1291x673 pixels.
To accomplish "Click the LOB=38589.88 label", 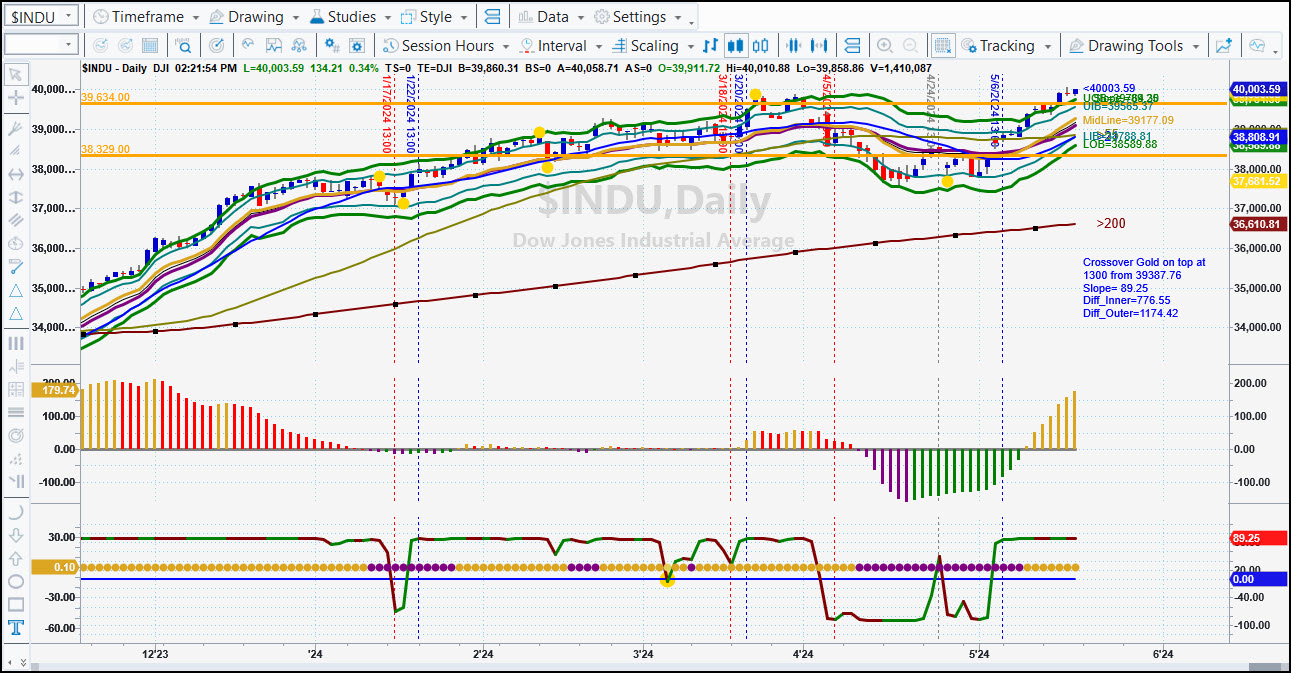I will (1120, 144).
